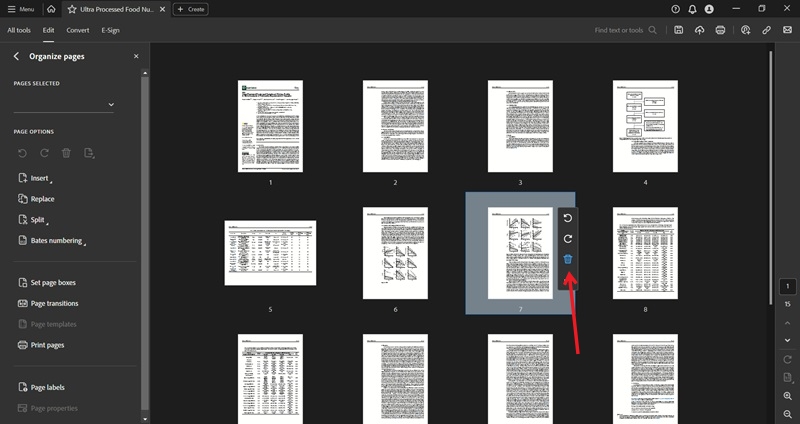This screenshot has height=424, width=800.
Task: Send by email with the envelope icon
Action: point(787,30)
